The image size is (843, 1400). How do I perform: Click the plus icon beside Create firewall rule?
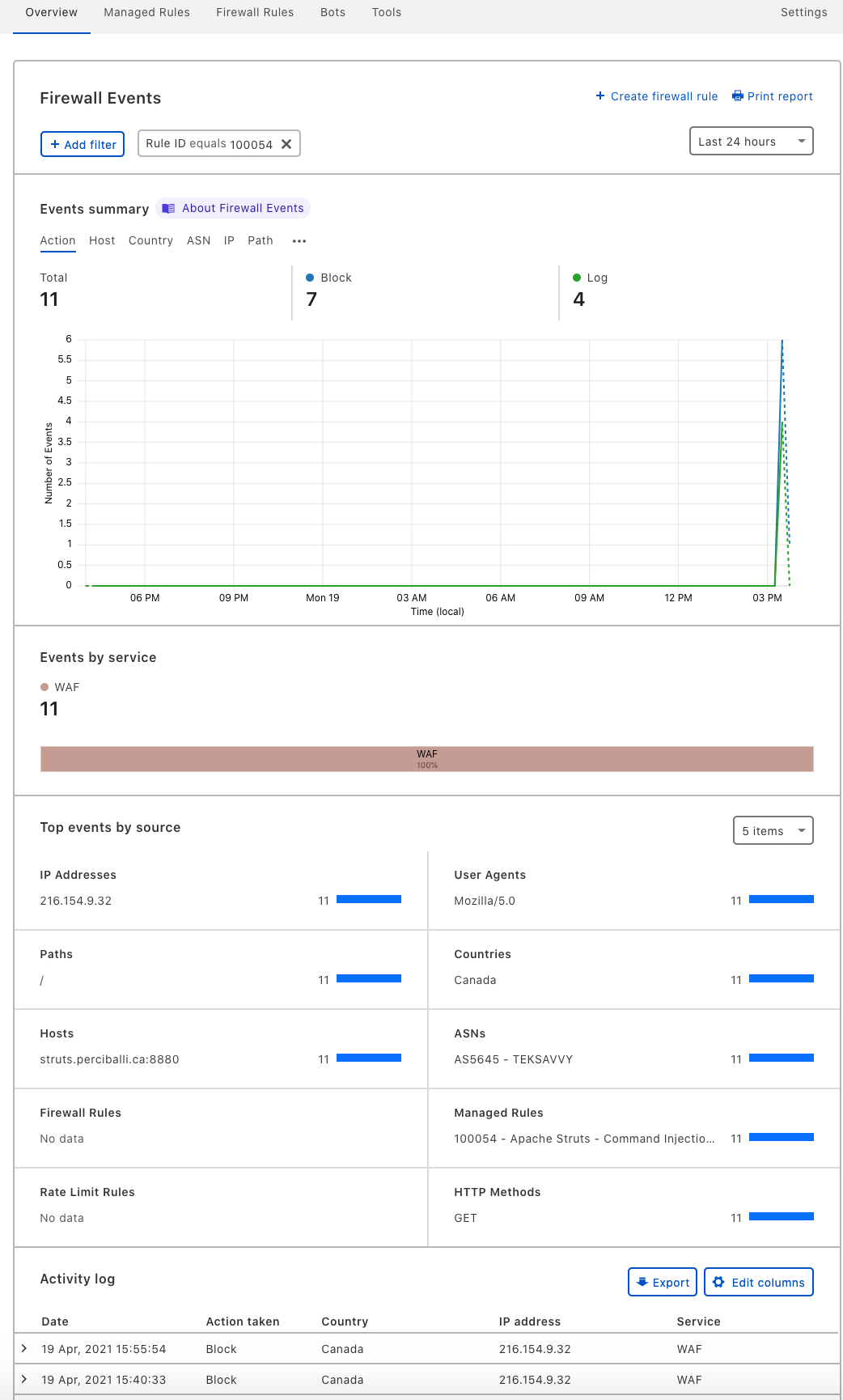pos(600,96)
